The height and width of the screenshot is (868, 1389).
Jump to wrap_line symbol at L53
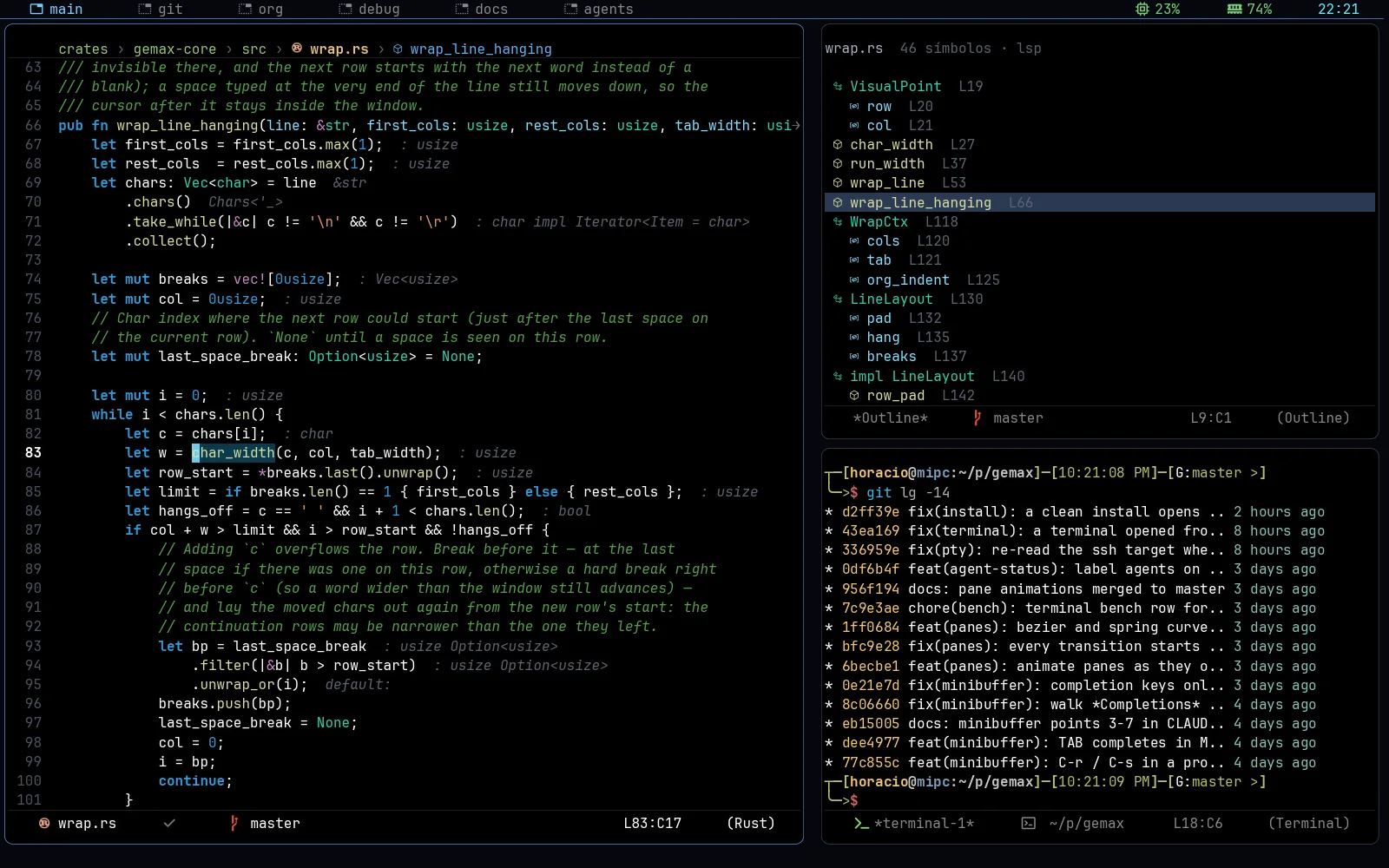point(887,183)
